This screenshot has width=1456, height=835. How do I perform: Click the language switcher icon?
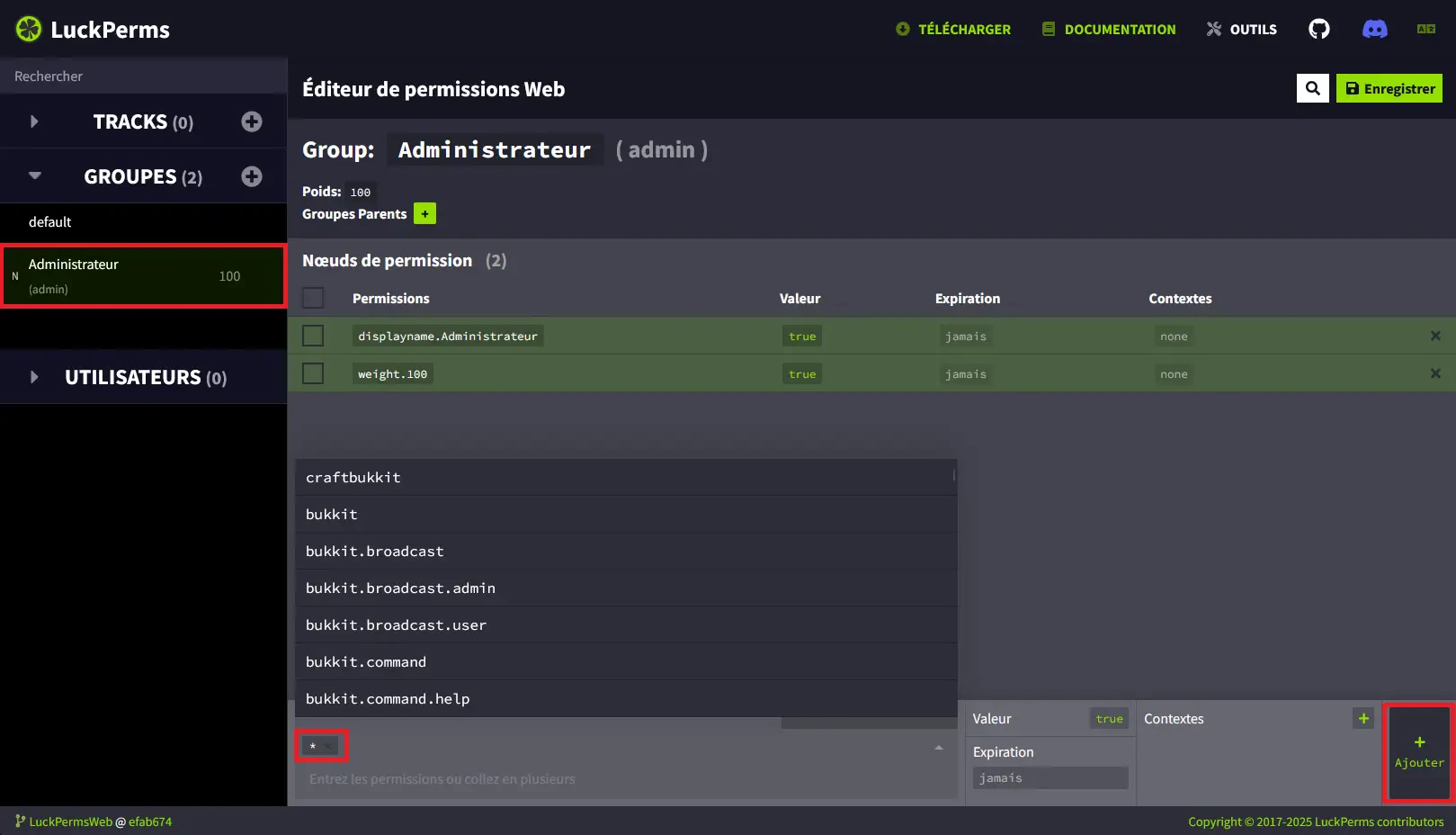point(1425,29)
